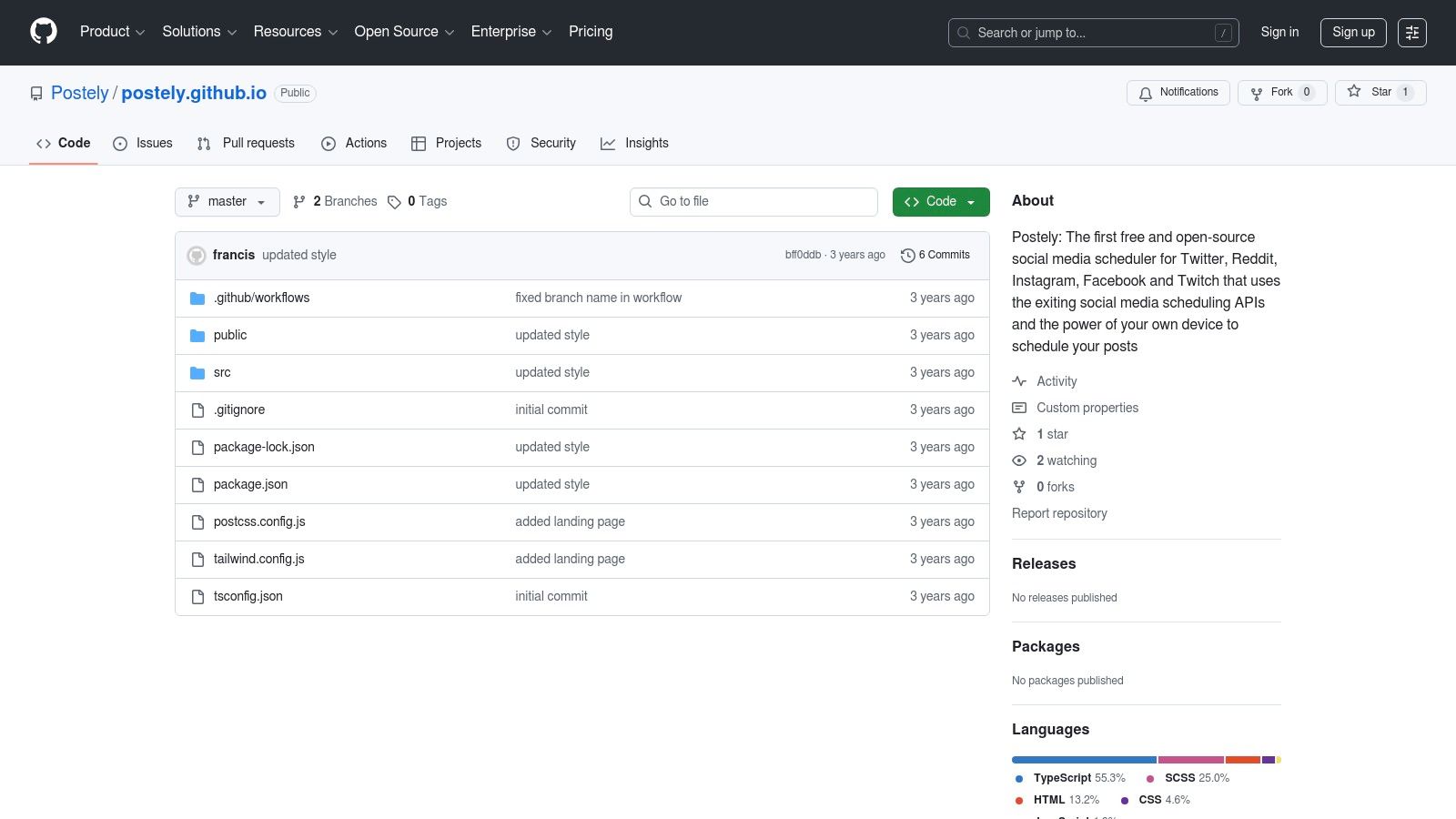Switch to the Pull requests tab

point(246,144)
